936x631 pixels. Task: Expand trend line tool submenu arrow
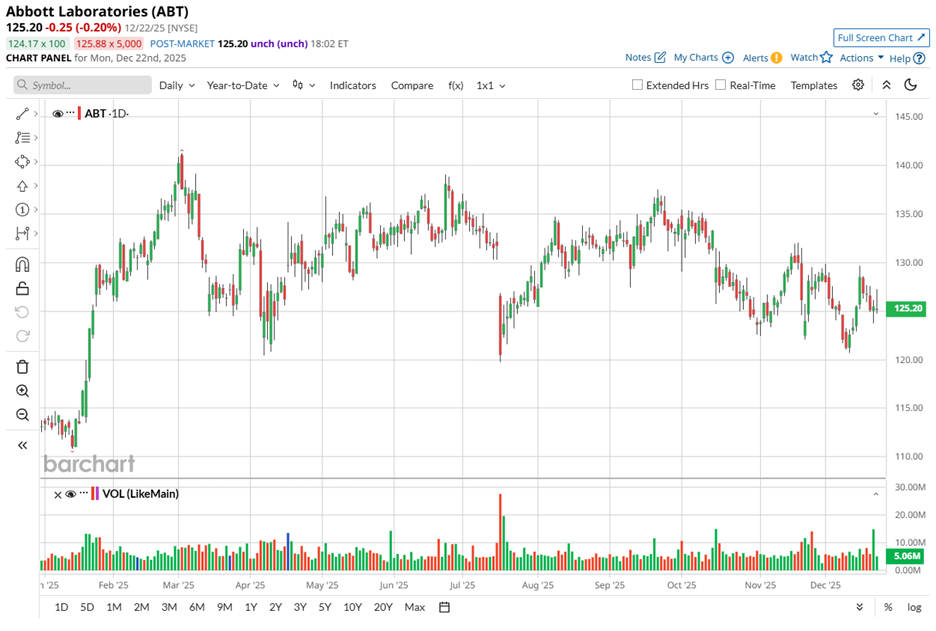click(x=36, y=113)
